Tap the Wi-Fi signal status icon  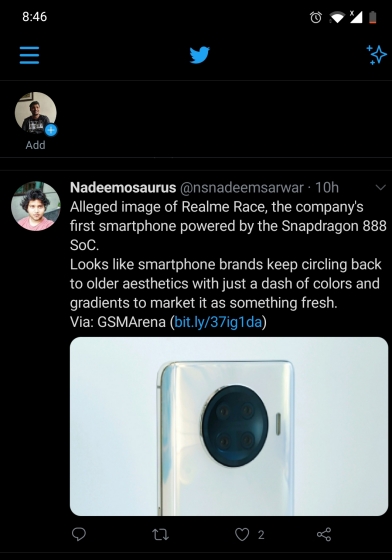coord(337,17)
